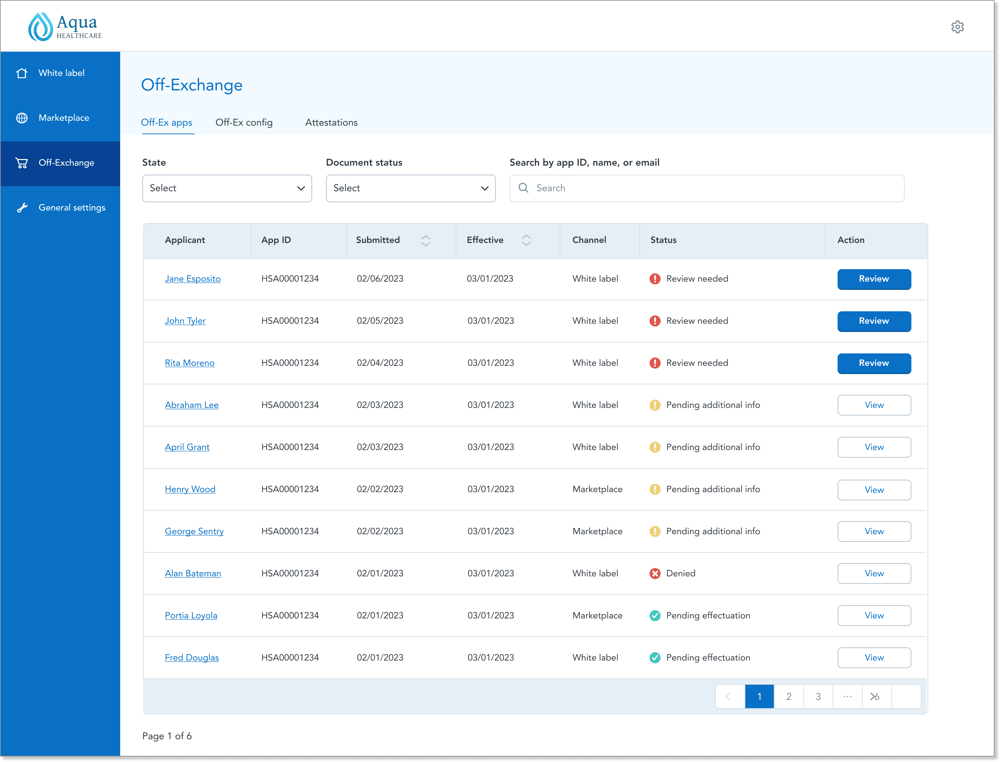Viewport: 1000px width, 762px height.
Task: Open the Attestations tab
Action: click(x=331, y=122)
